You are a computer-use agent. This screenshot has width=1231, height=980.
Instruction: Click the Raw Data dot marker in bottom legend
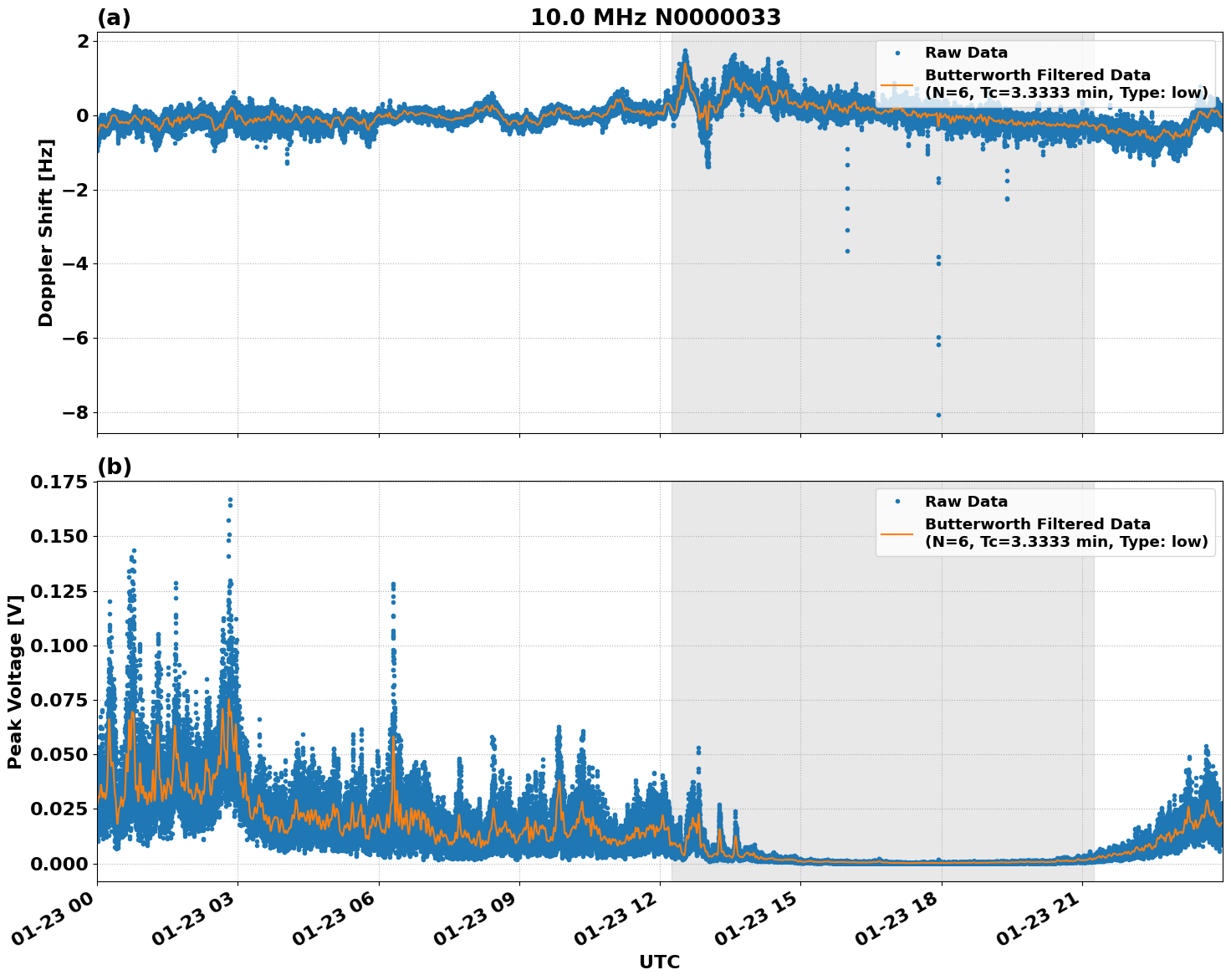coord(898,502)
